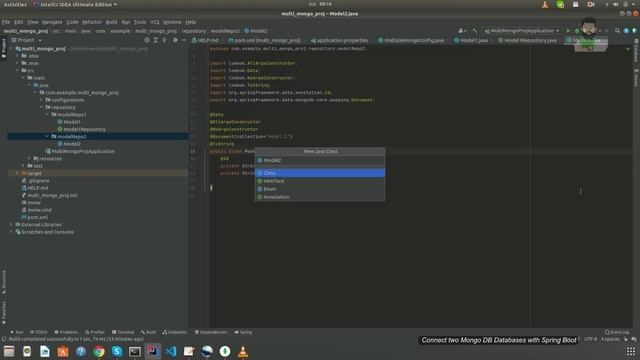
Task: Click the select opened file target icon
Action: [147, 40]
